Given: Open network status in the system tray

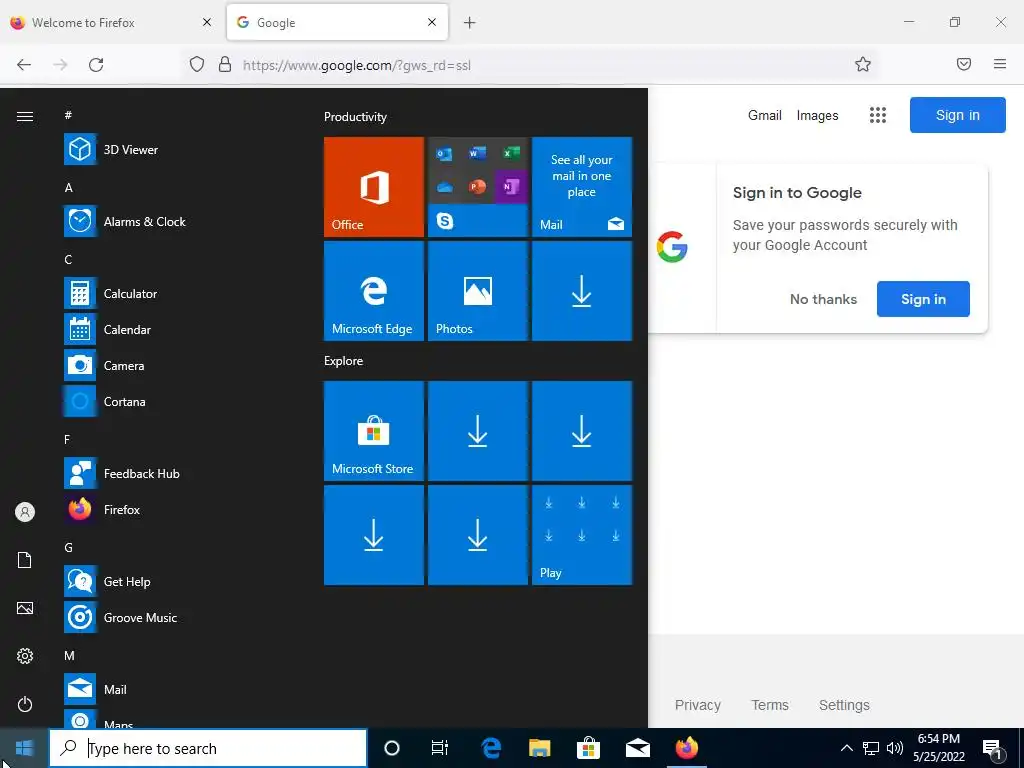Looking at the screenshot, I should point(871,748).
